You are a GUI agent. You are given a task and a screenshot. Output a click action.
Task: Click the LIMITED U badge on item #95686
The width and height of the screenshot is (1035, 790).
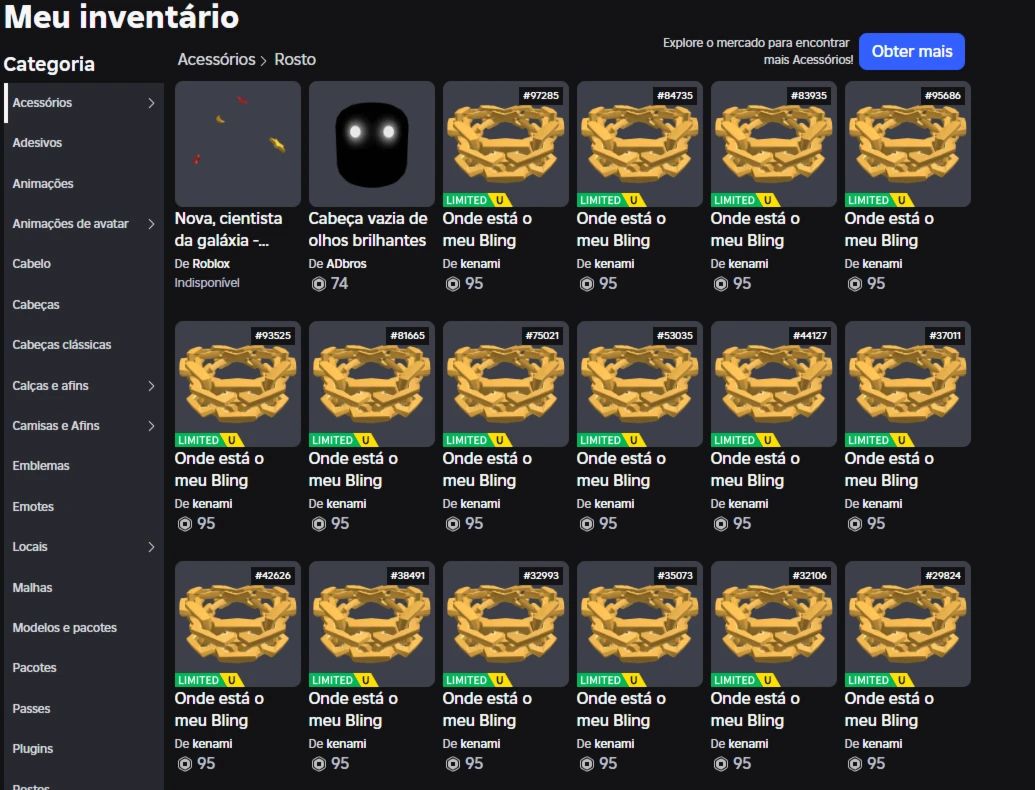coord(879,200)
